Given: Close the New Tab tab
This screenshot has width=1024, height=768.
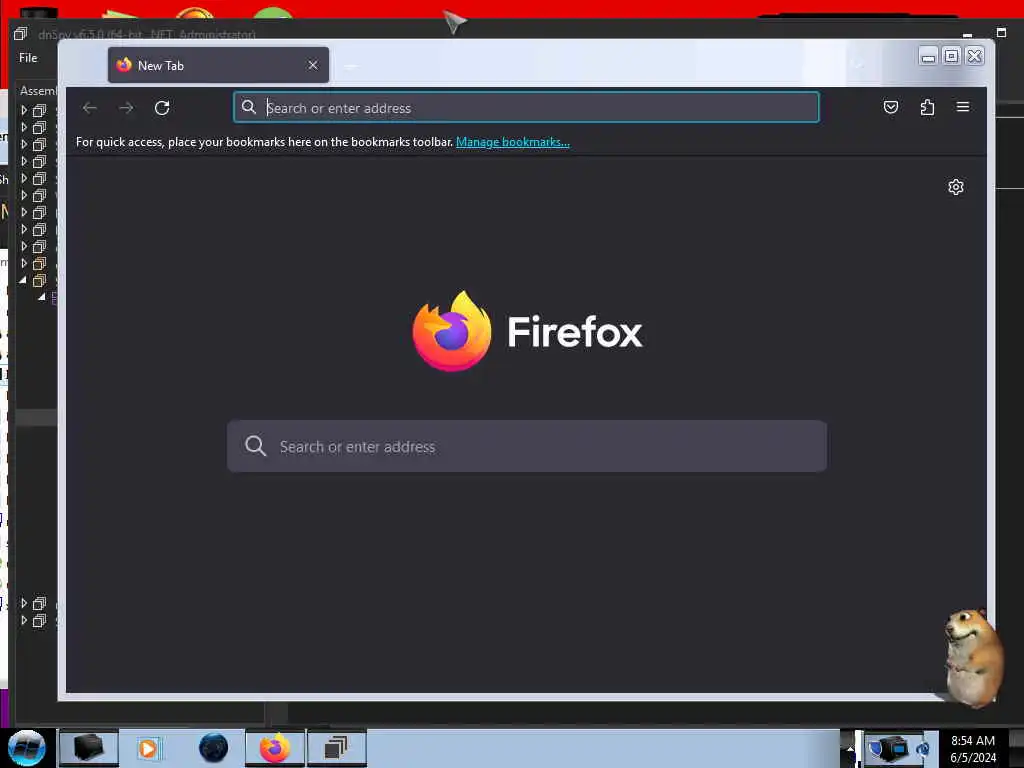Looking at the screenshot, I should point(313,65).
